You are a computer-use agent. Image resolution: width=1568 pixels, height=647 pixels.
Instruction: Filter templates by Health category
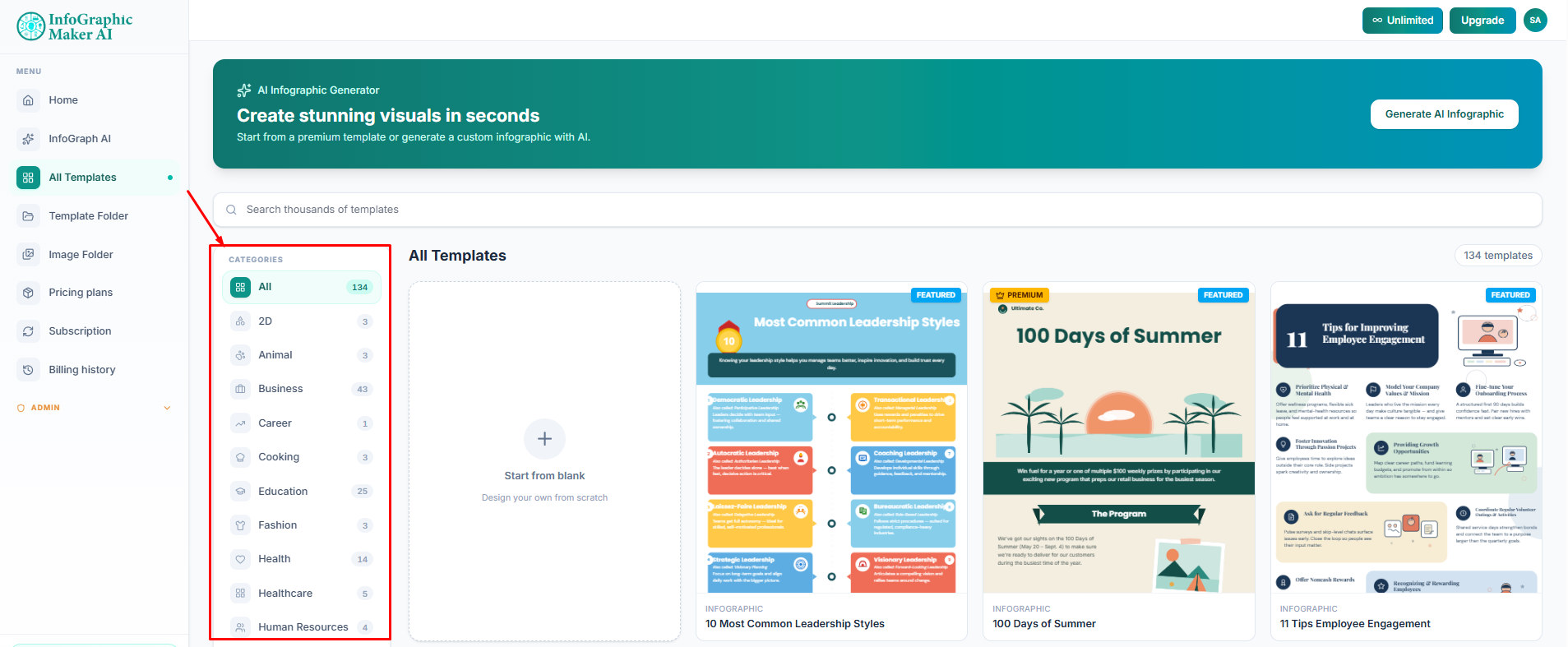point(302,559)
